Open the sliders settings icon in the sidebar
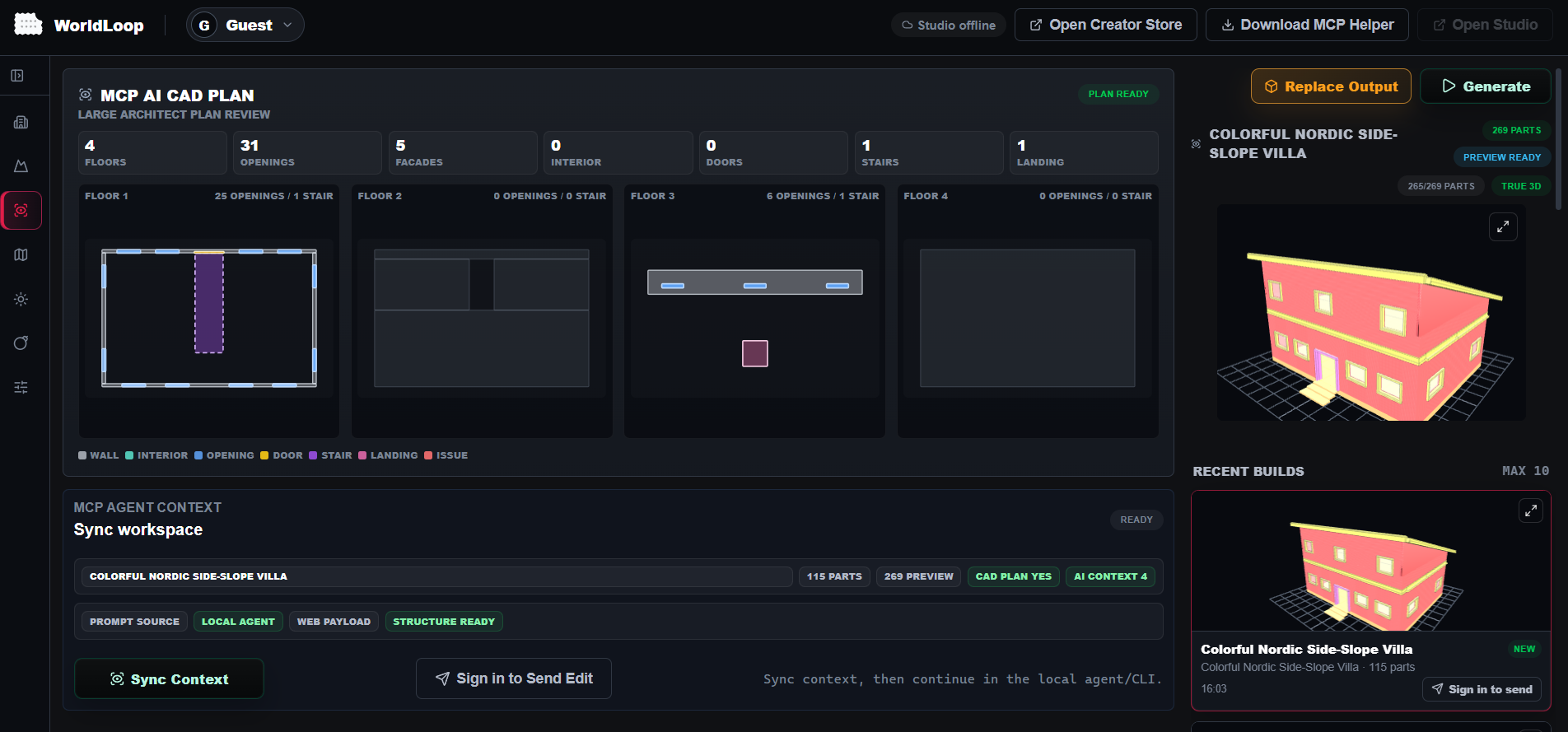This screenshot has height=732, width=1568. (x=21, y=387)
